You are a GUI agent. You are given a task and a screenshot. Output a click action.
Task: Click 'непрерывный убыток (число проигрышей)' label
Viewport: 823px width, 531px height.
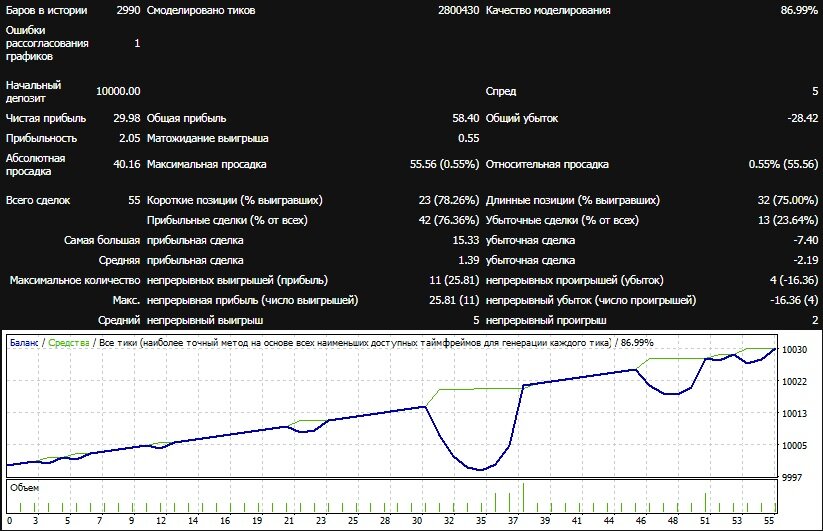[591, 300]
